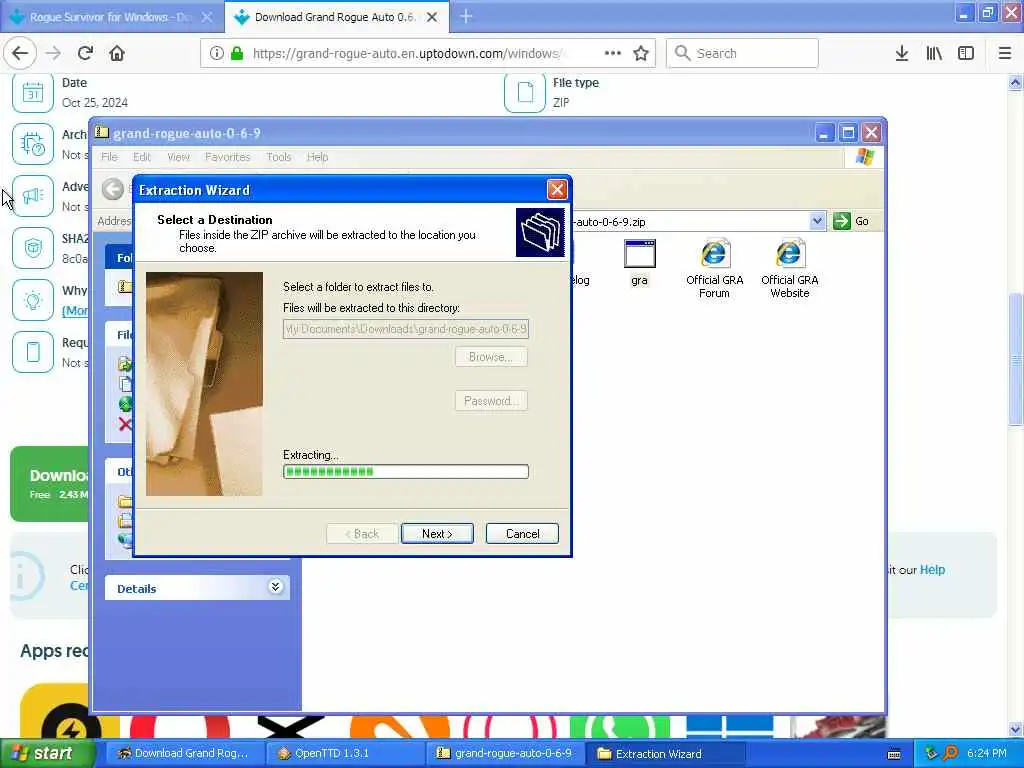Open Help menu in zip folder window
The image size is (1024, 768).
[x=317, y=157]
